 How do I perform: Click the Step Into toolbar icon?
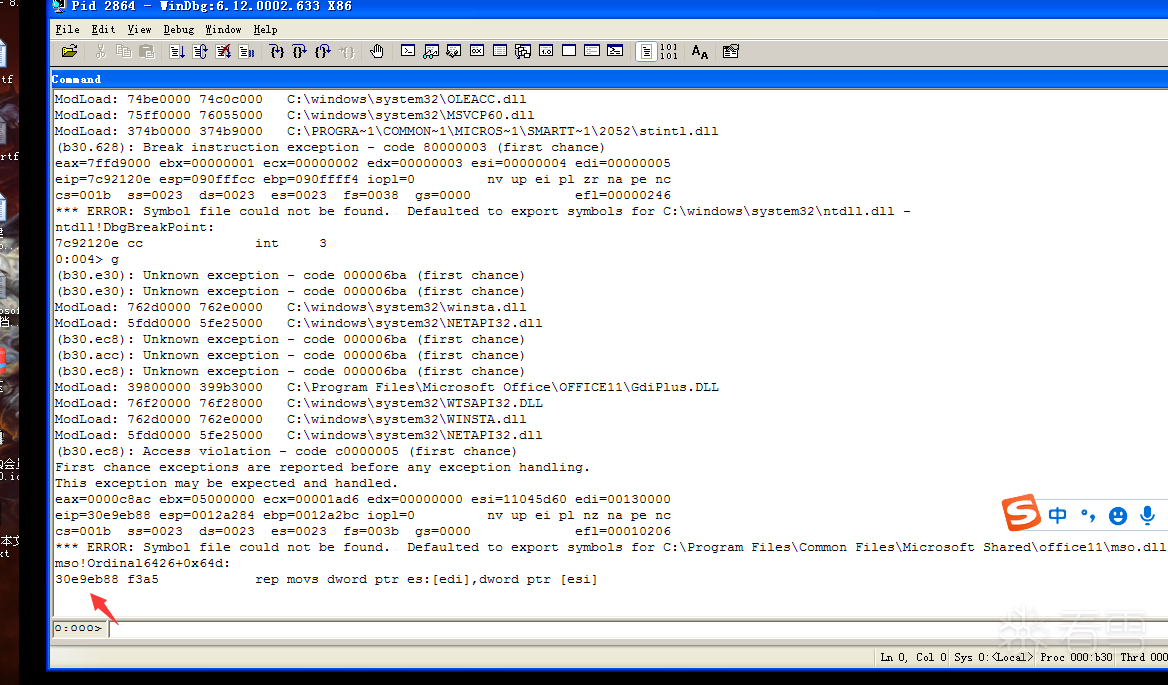pyautogui.click(x=276, y=51)
